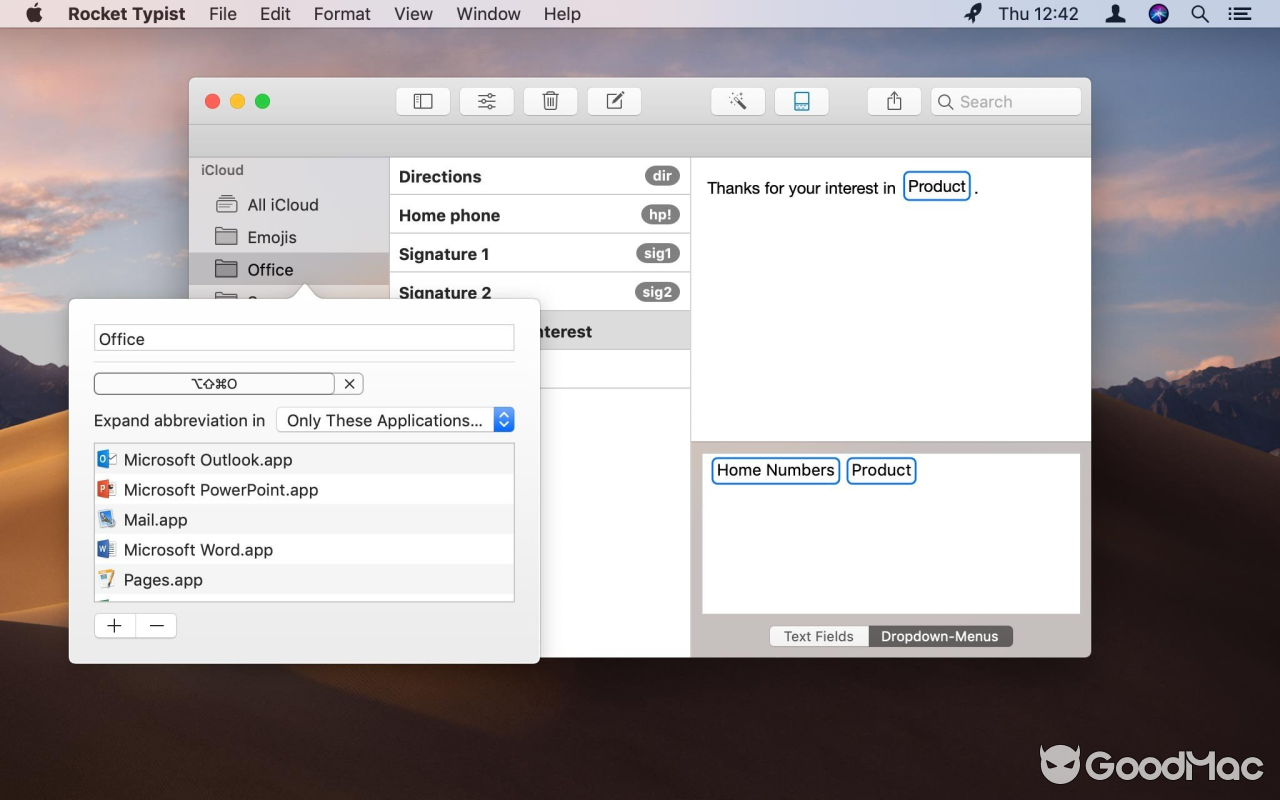Create a new snippet with compose icon
This screenshot has width=1280, height=800.
614,100
